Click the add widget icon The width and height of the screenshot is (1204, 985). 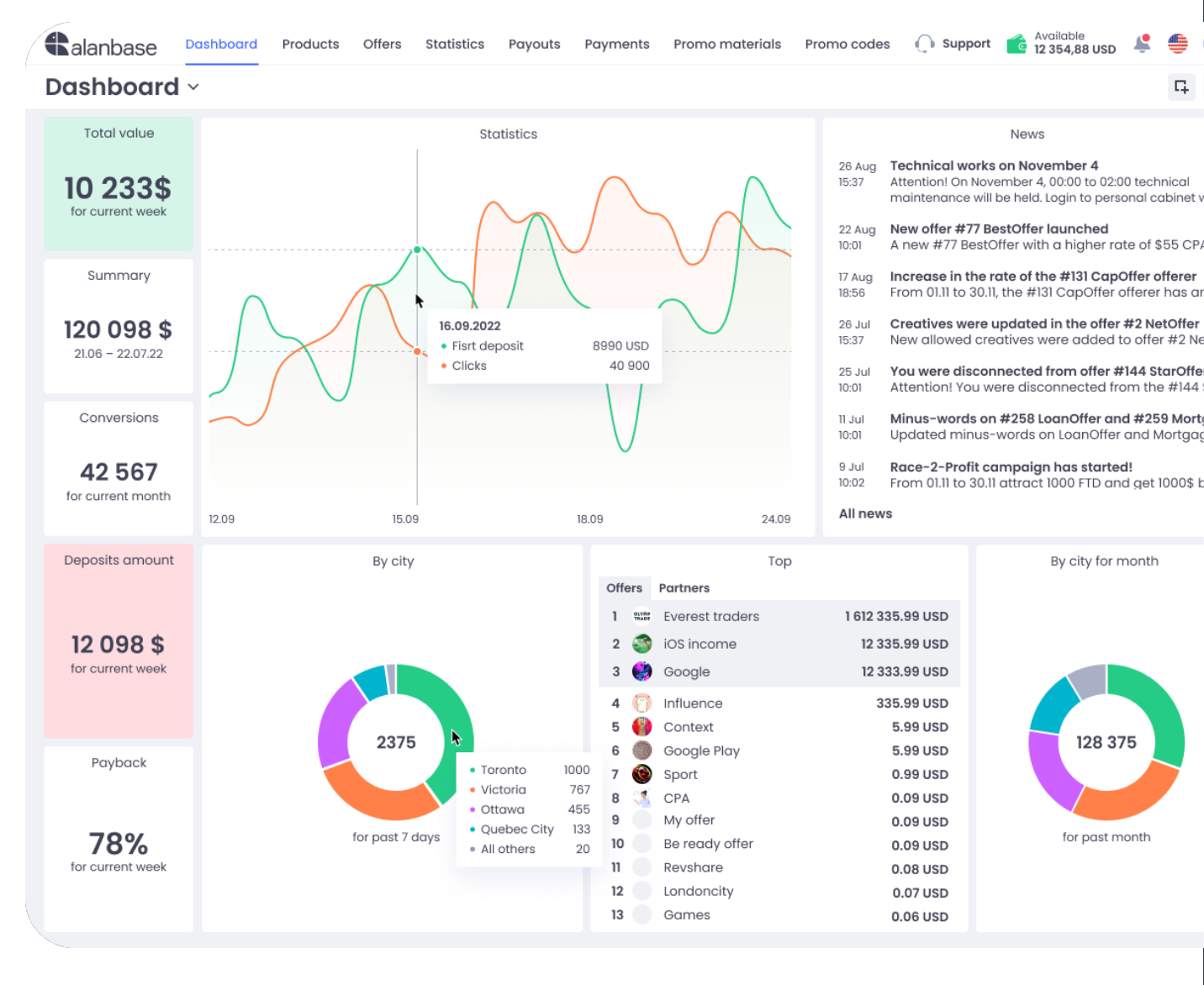(1181, 87)
